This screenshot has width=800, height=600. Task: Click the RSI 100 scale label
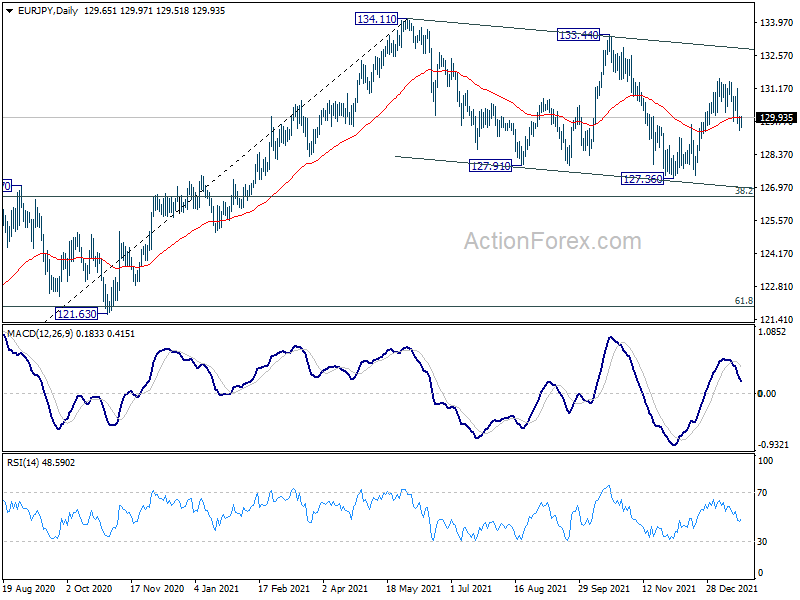click(766, 461)
